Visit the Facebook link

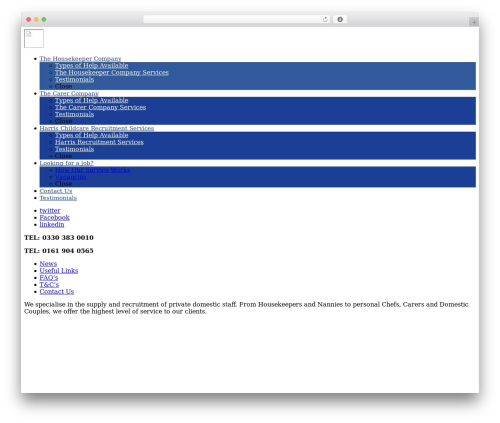click(x=54, y=218)
